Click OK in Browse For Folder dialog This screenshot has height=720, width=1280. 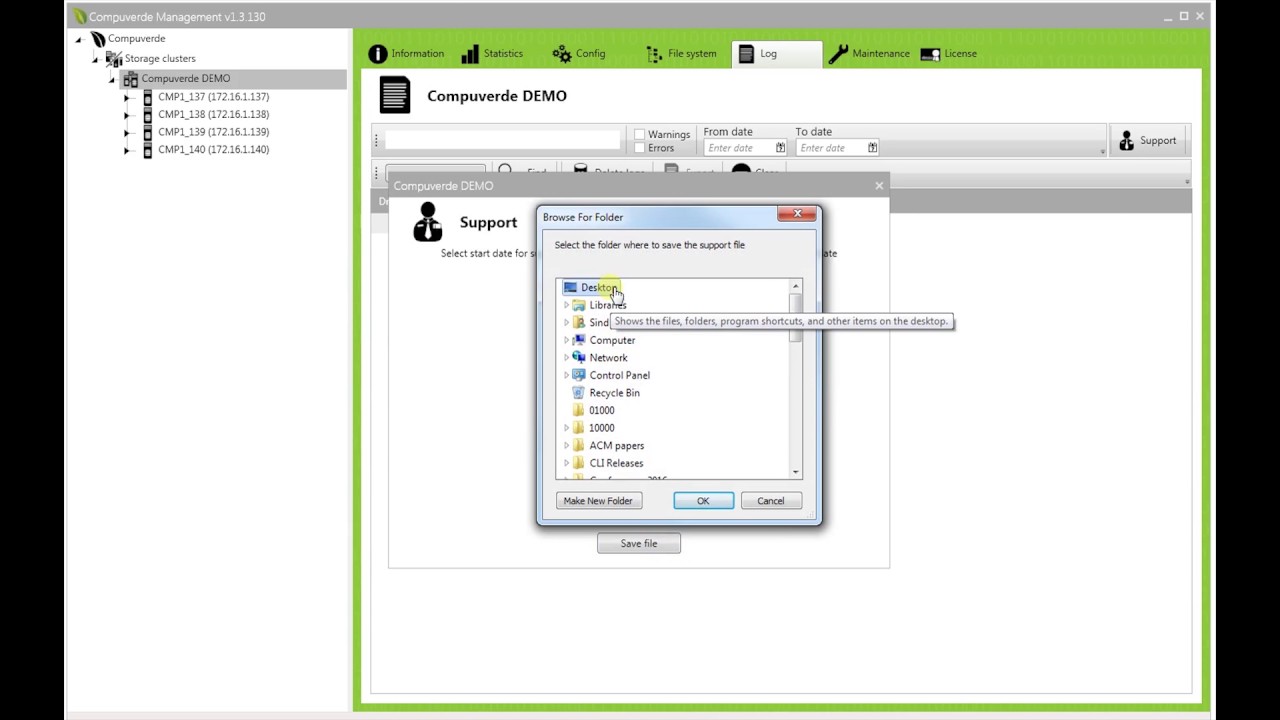coord(703,501)
